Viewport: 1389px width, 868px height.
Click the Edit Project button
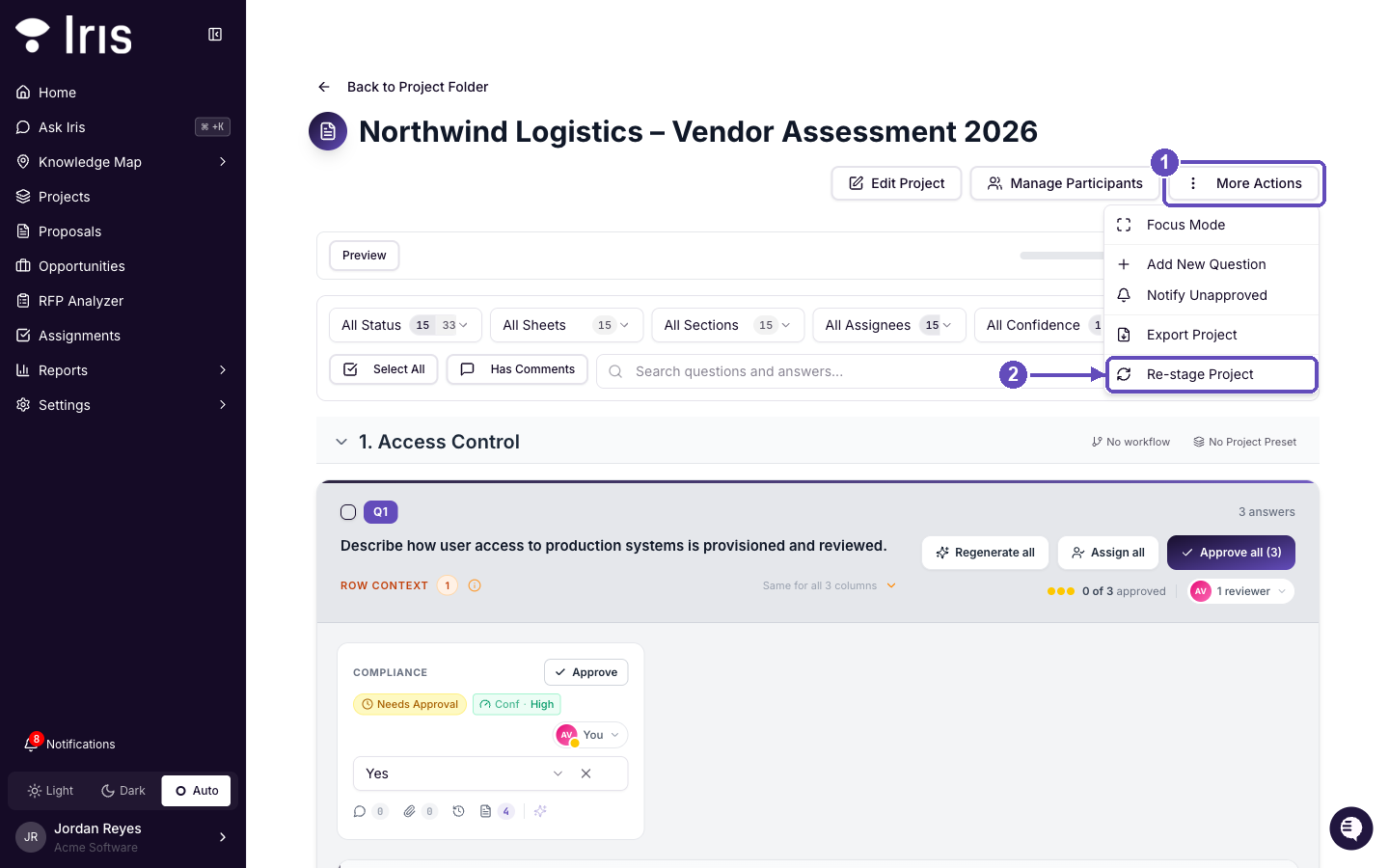[x=896, y=183]
